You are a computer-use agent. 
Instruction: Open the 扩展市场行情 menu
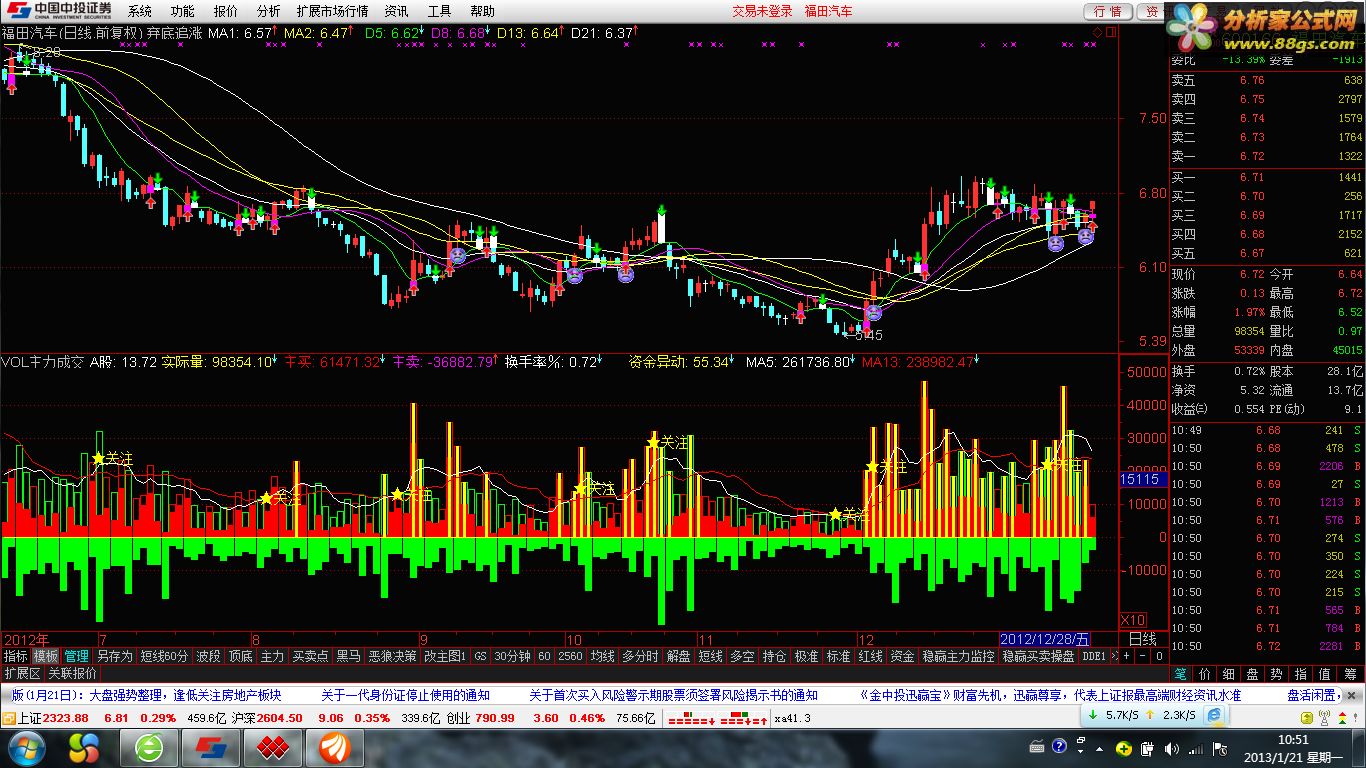pos(333,11)
